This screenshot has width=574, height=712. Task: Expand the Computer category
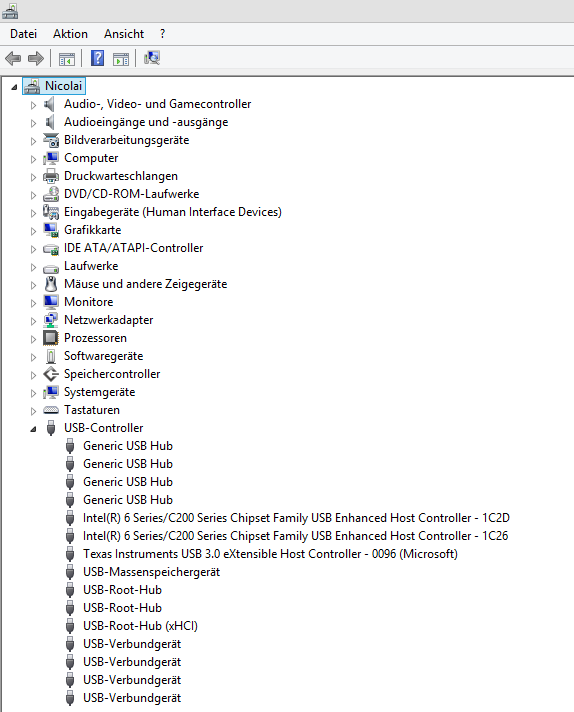tap(33, 159)
